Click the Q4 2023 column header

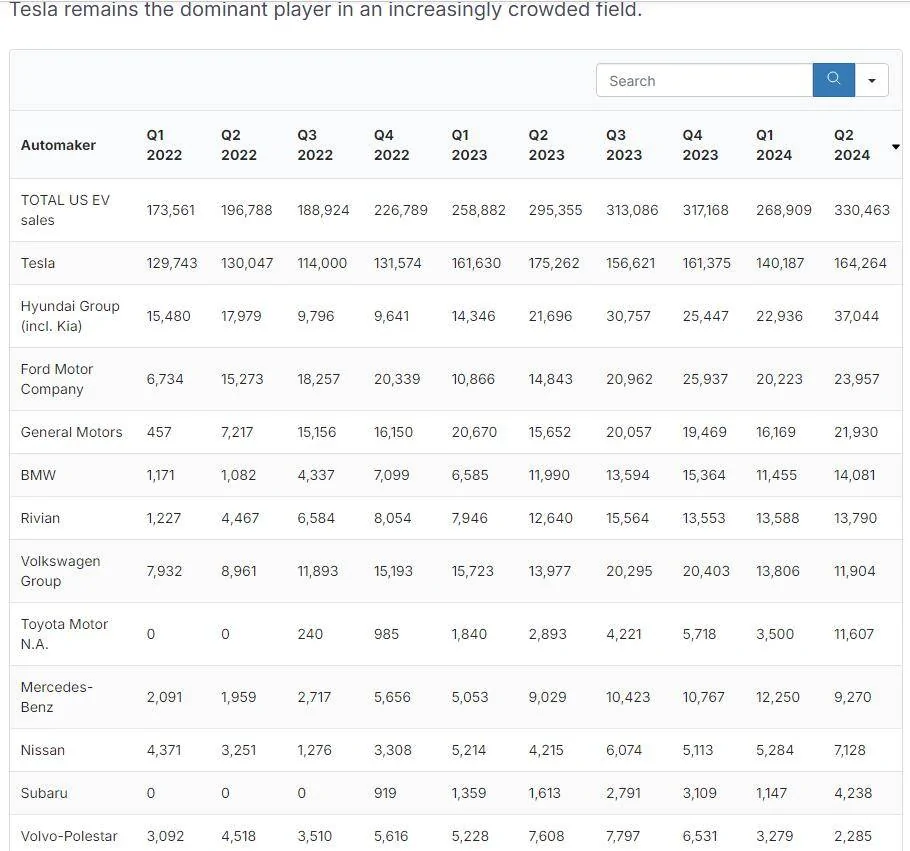(x=700, y=145)
